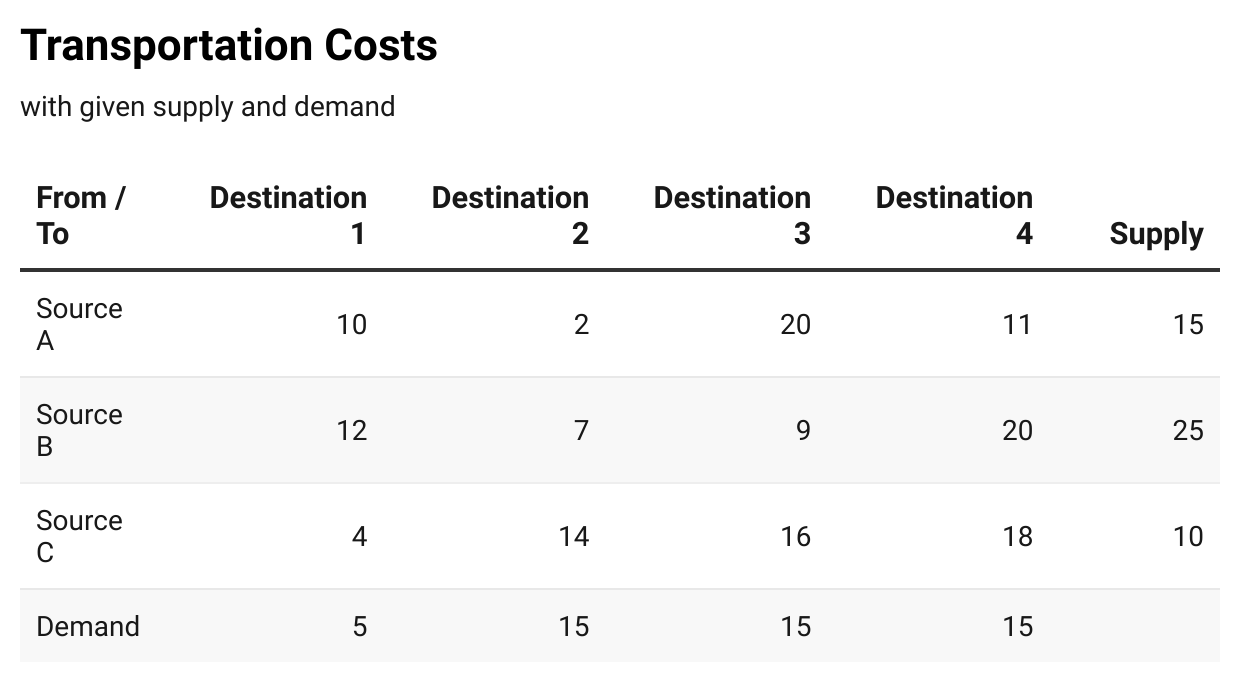Image resolution: width=1240 pixels, height=687 pixels.
Task: Click the 'From / To' column header
Action: click(81, 216)
